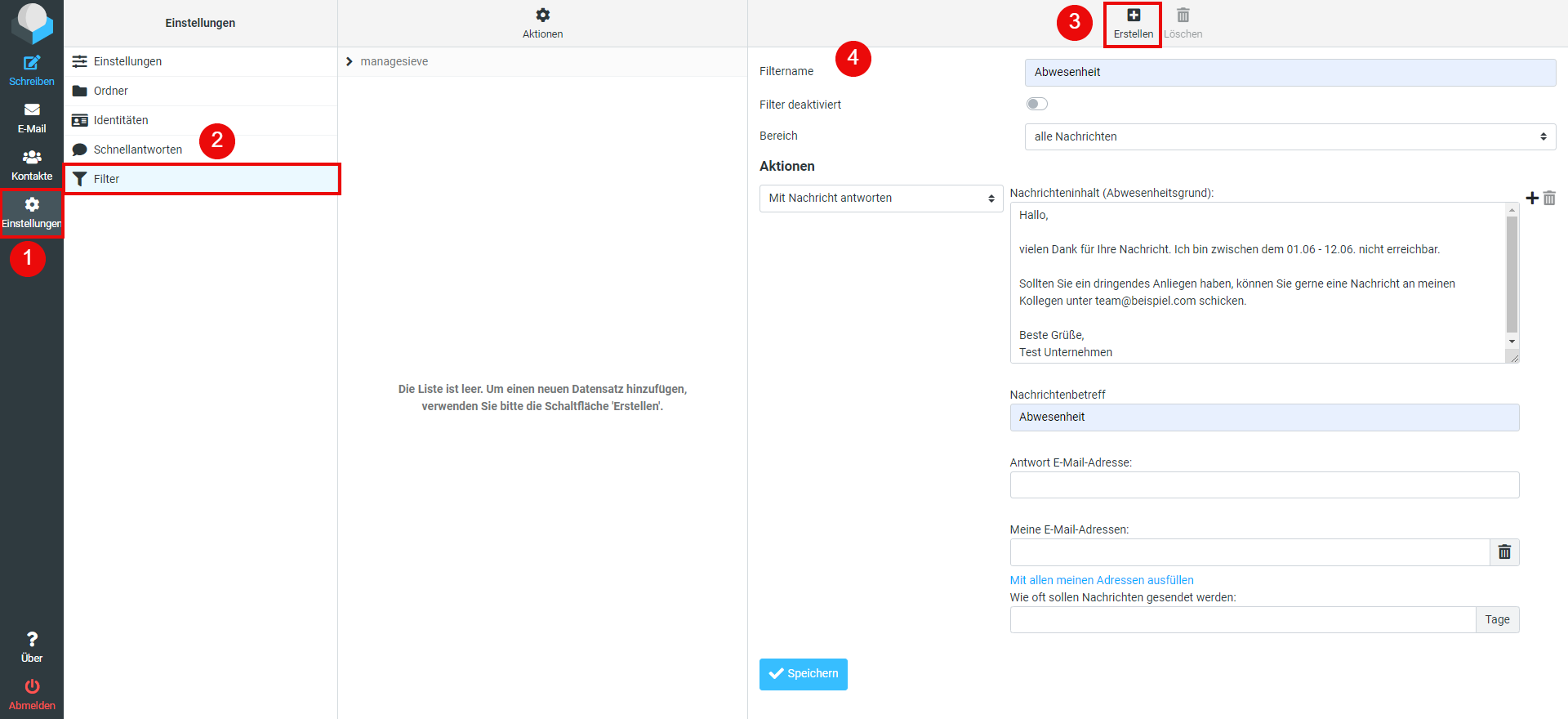
Task: Click the Nachrichtenbetreff input field
Action: 1263,418
